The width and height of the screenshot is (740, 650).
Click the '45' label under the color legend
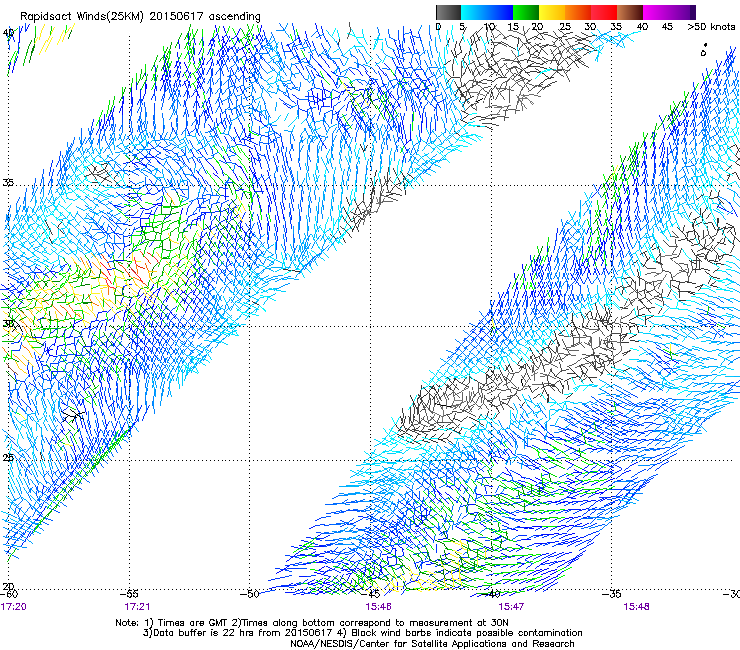tap(667, 27)
